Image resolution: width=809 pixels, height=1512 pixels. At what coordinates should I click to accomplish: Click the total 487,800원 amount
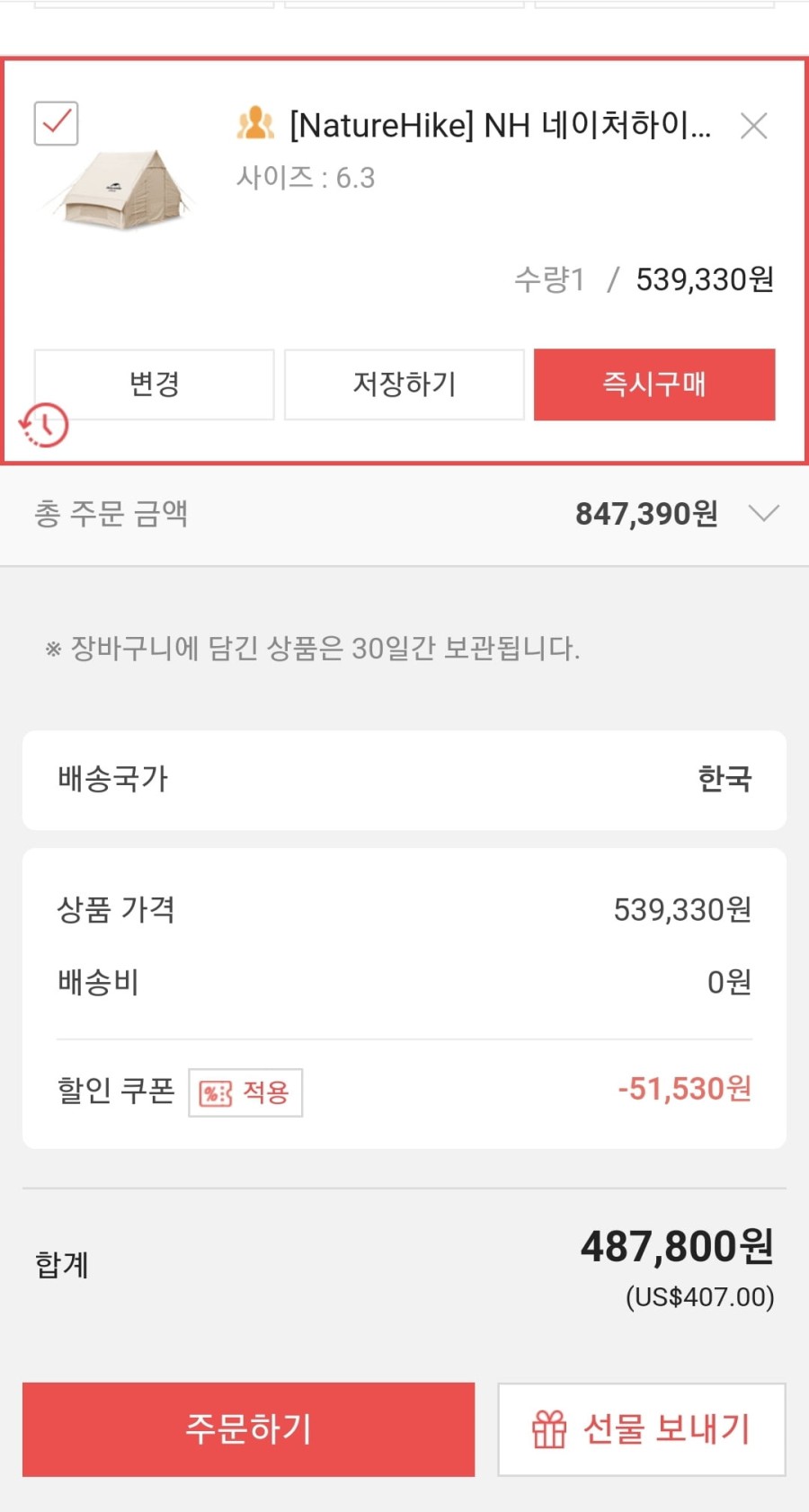pyautogui.click(x=677, y=1247)
